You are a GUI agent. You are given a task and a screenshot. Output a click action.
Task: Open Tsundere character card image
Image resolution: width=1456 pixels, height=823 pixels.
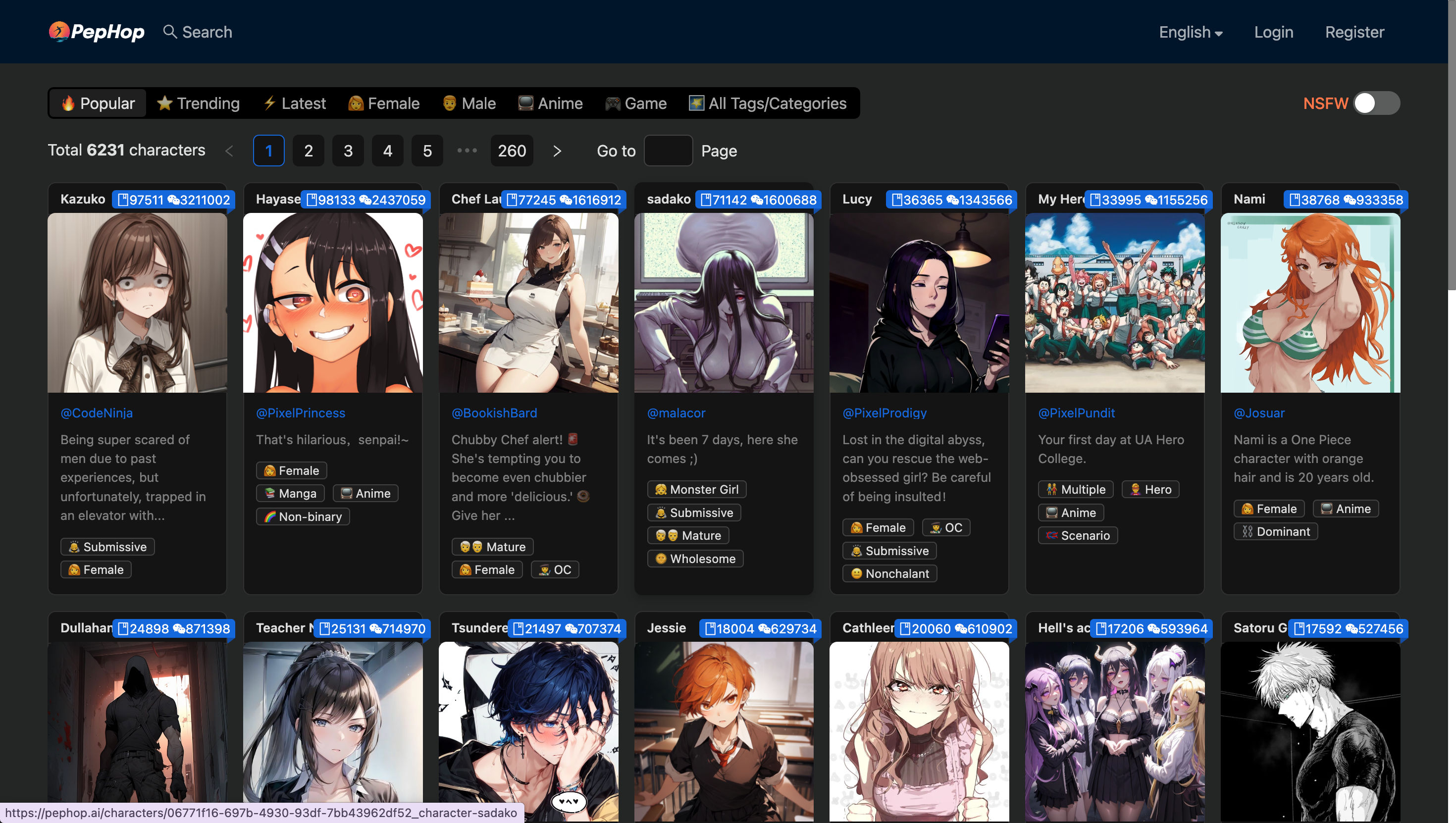(528, 731)
